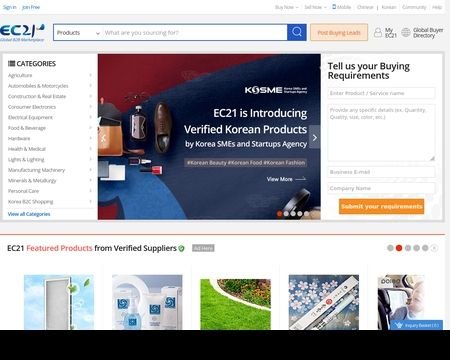
Task: Expand the Buy Now top menu
Action: point(286,7)
